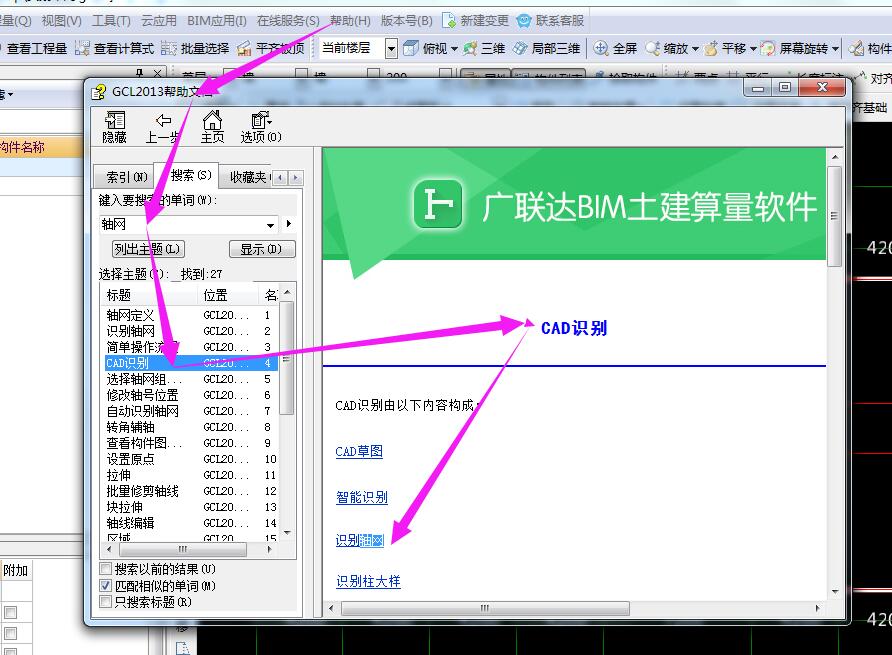Image resolution: width=892 pixels, height=655 pixels.
Task: Select the highlighted CAD识别 topic row
Action: click(x=191, y=362)
